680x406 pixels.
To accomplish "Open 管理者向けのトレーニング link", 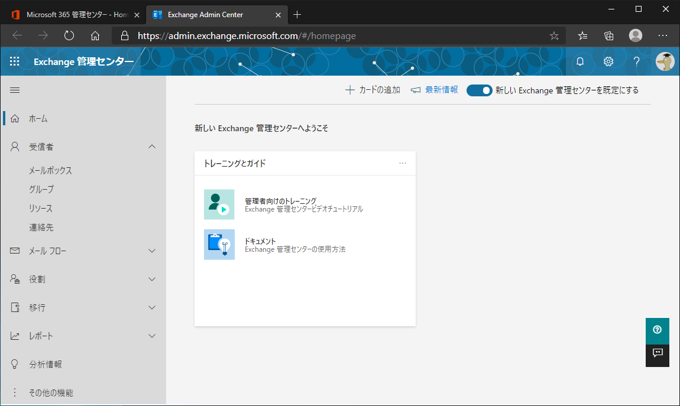I will tap(281, 201).
